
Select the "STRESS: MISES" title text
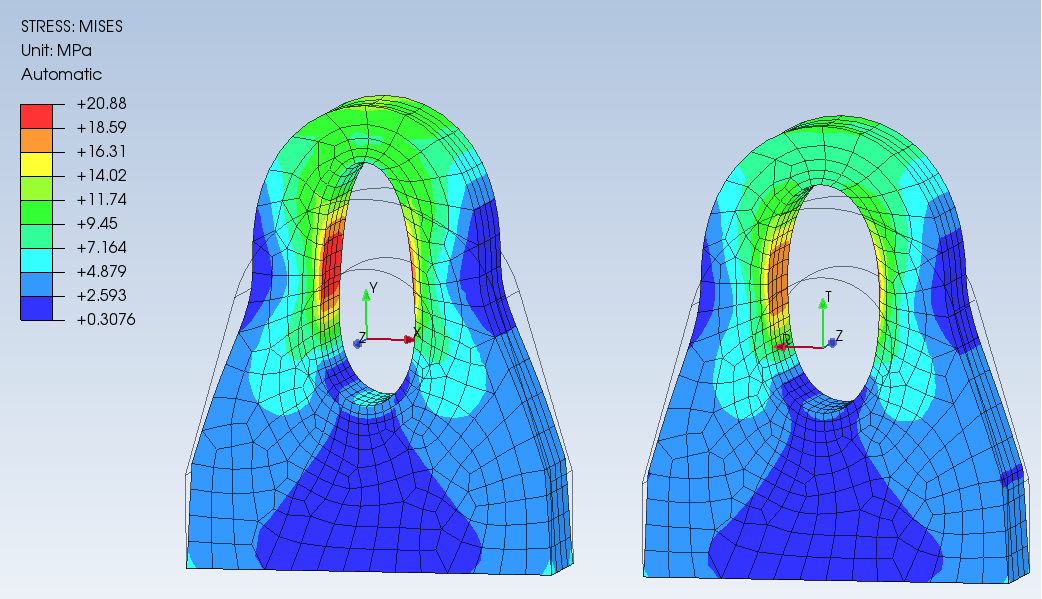tap(72, 27)
